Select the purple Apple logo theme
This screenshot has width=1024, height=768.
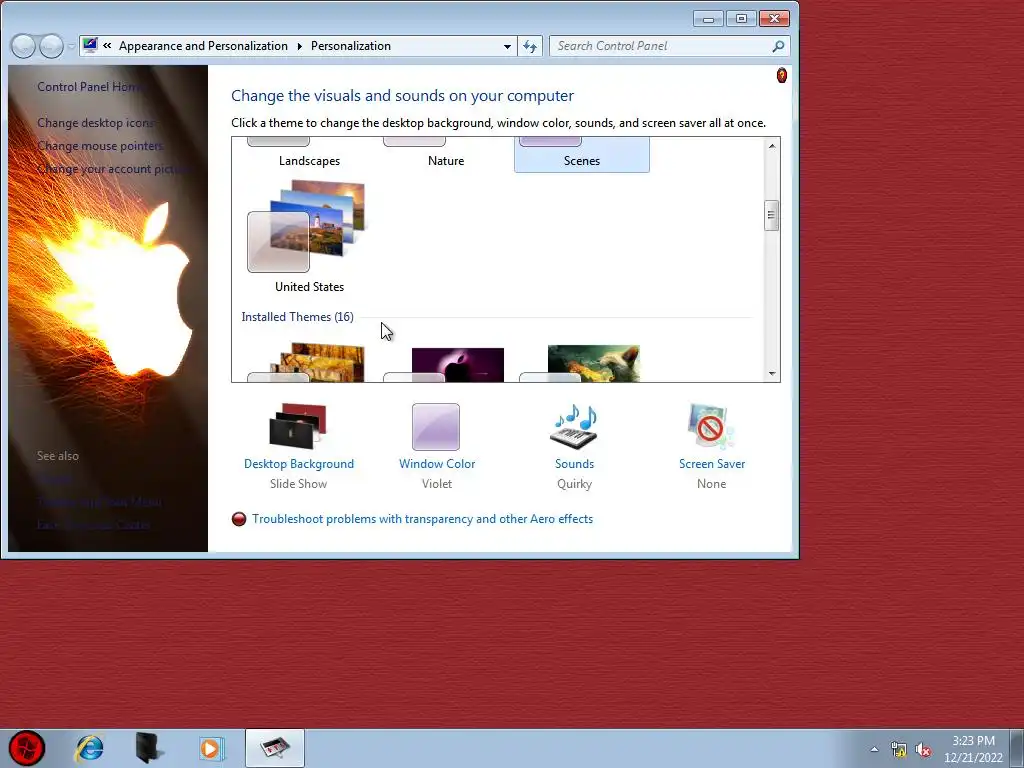444,364
